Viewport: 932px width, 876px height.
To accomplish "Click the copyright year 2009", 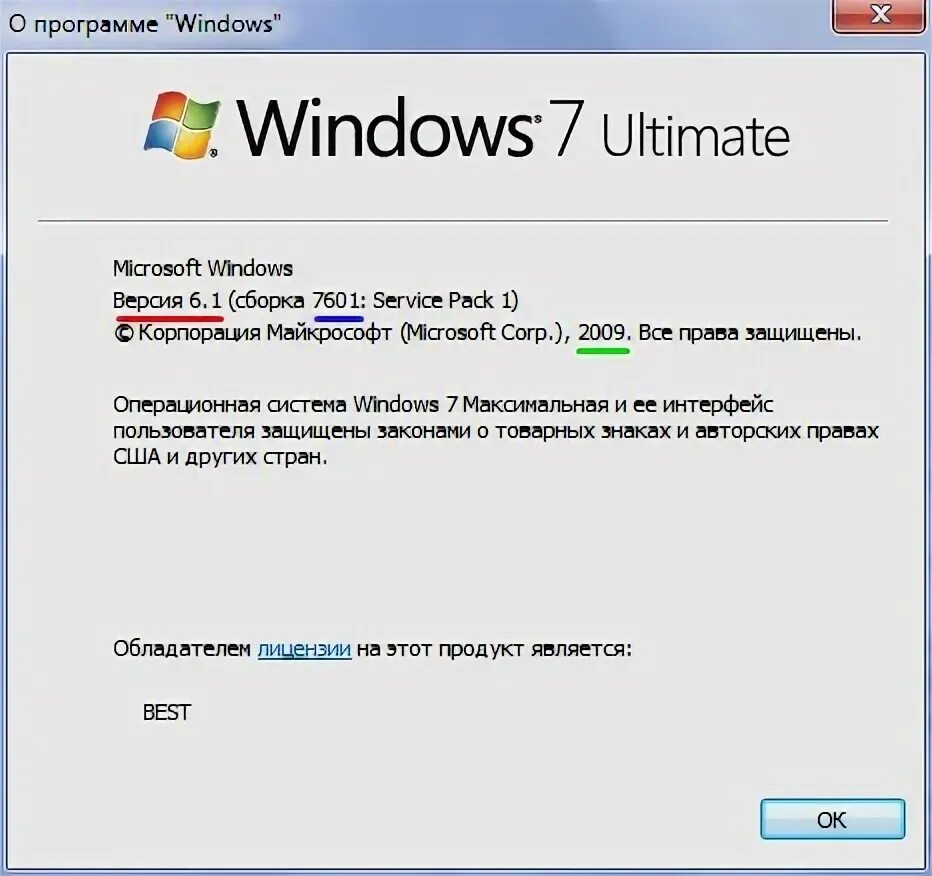I will click(602, 332).
